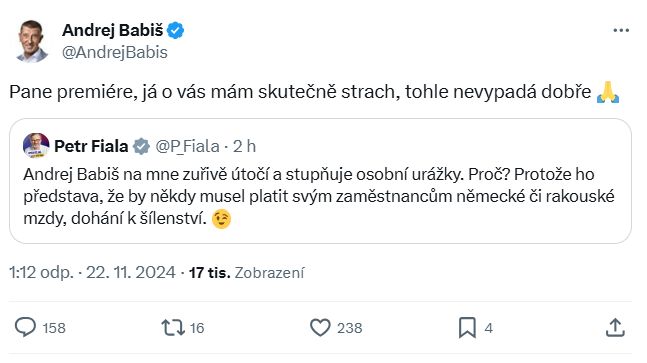The width and height of the screenshot is (647, 363).
Task: Open the quoted tweet text by Fiala
Action: coord(319,196)
